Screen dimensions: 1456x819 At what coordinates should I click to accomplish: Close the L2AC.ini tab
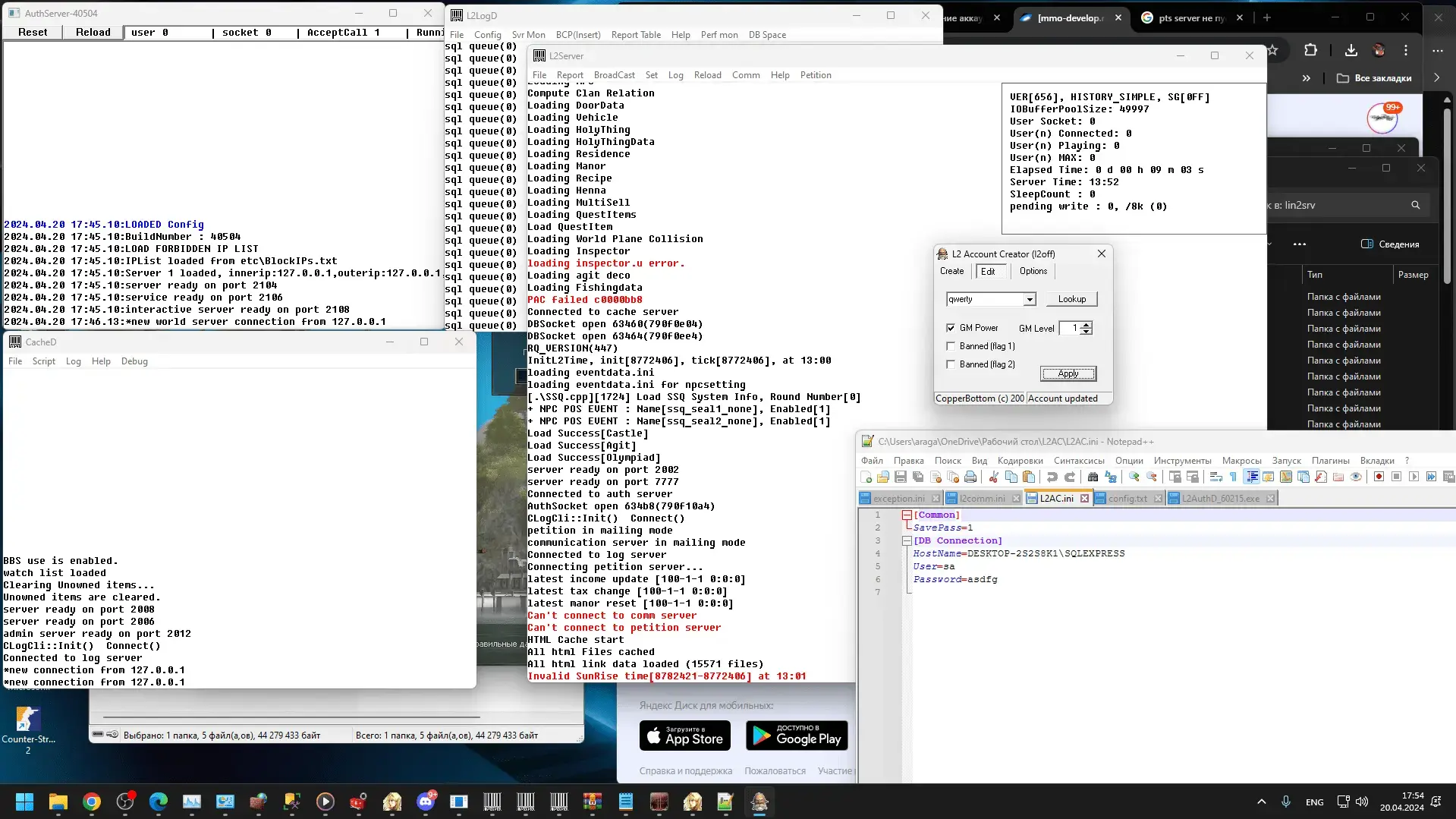(1084, 499)
